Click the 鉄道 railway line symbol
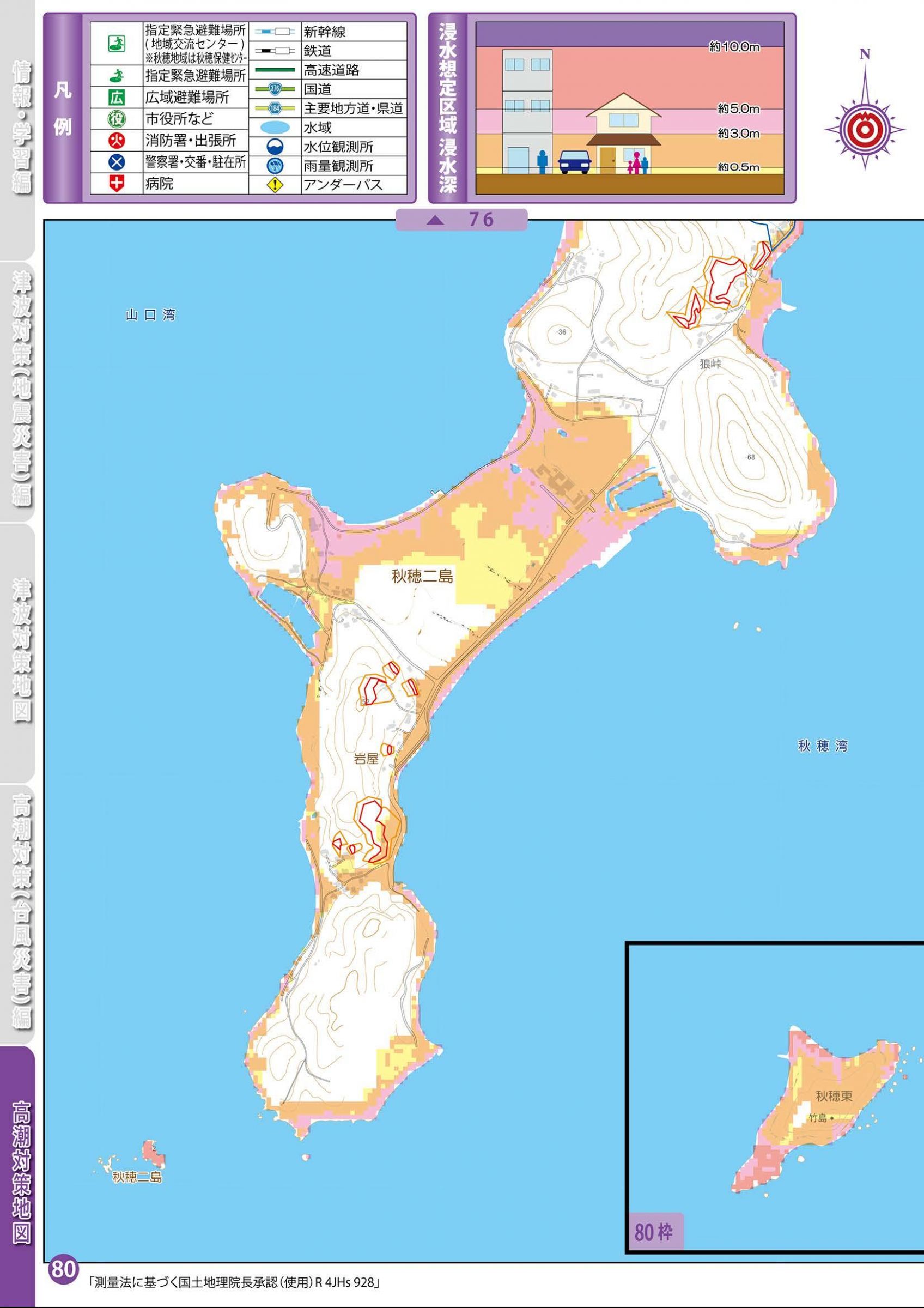924x1308 pixels. pos(275,51)
